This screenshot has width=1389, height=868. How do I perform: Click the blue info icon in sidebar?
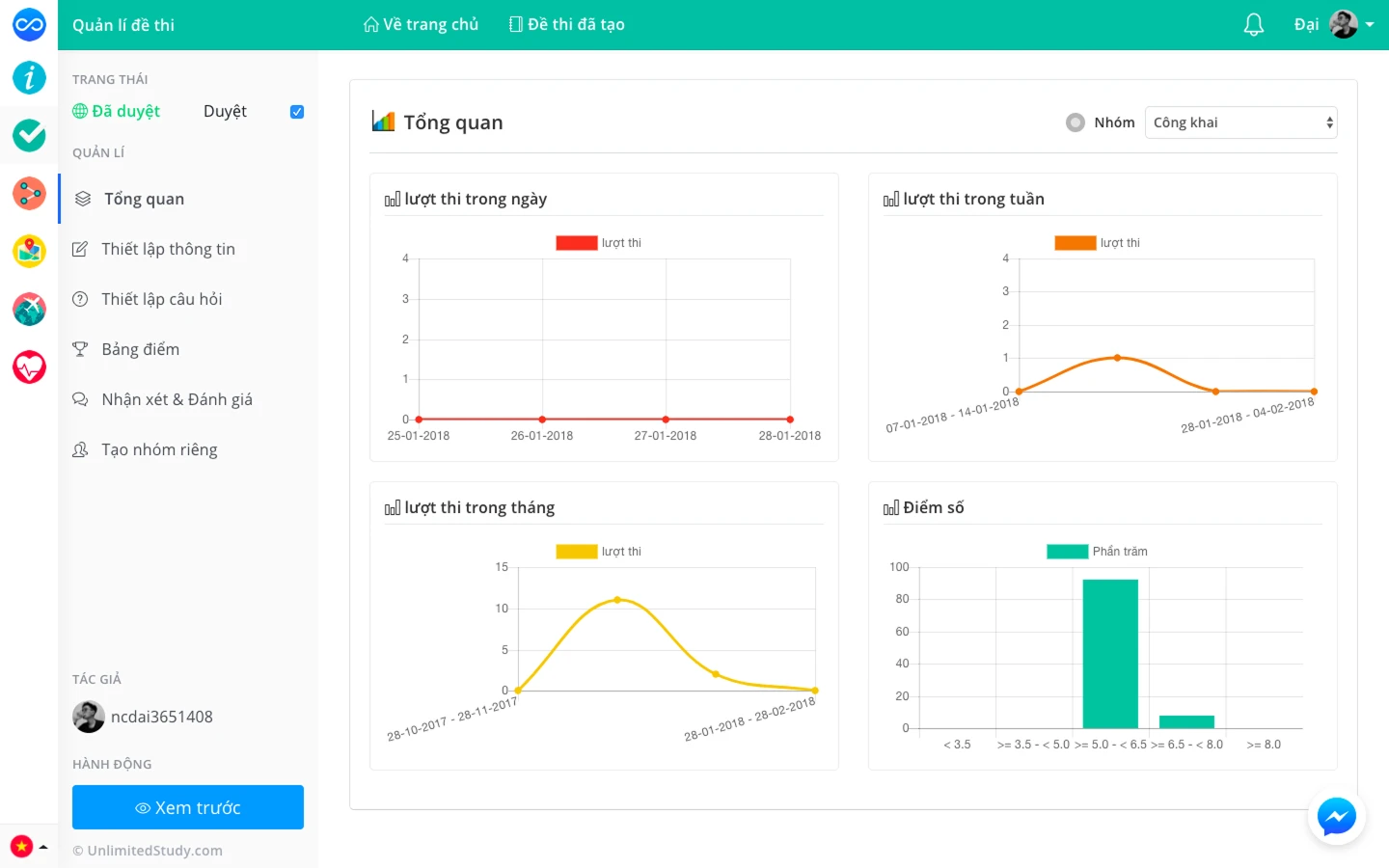(x=29, y=77)
